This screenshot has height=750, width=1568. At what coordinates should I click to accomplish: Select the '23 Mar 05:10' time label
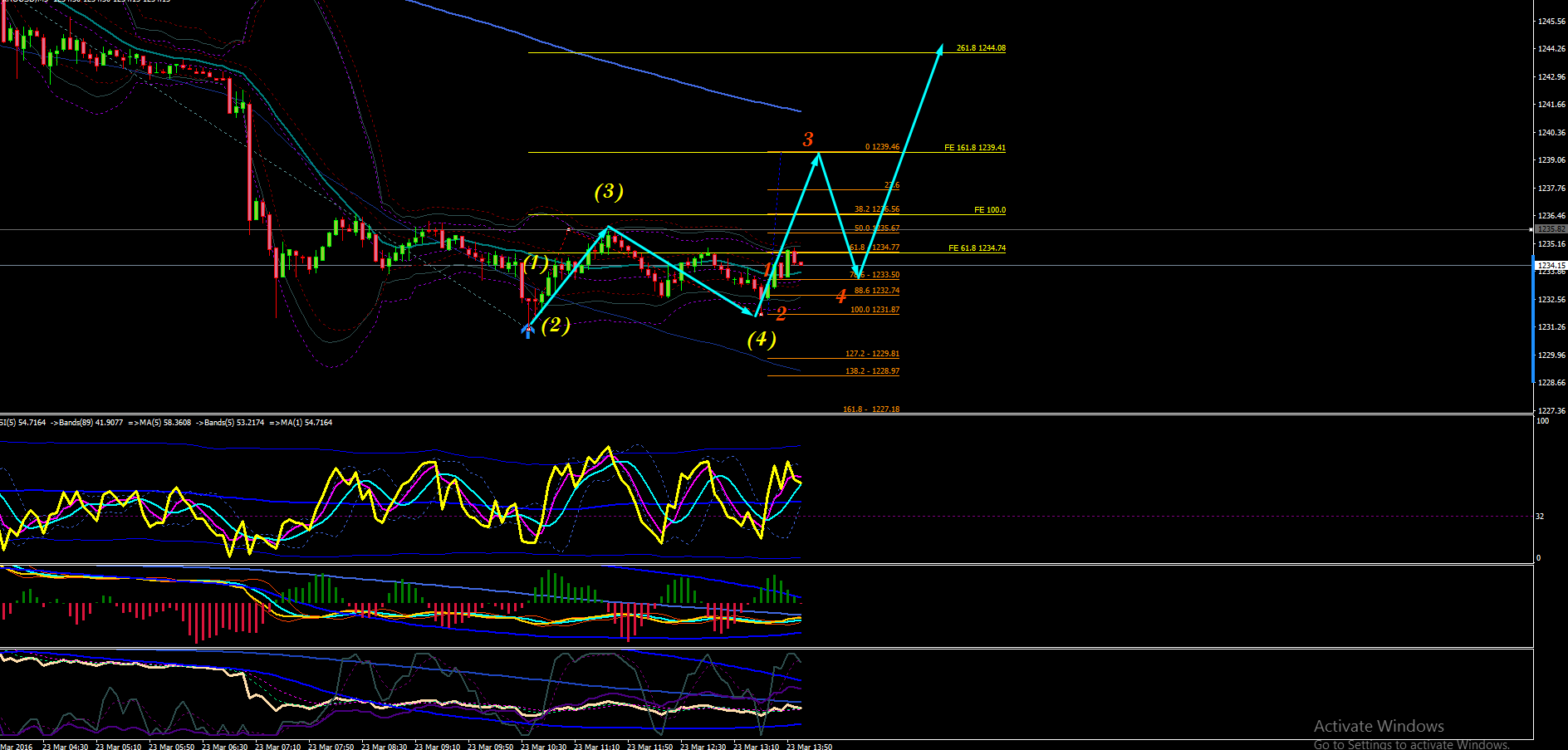pyautogui.click(x=118, y=747)
